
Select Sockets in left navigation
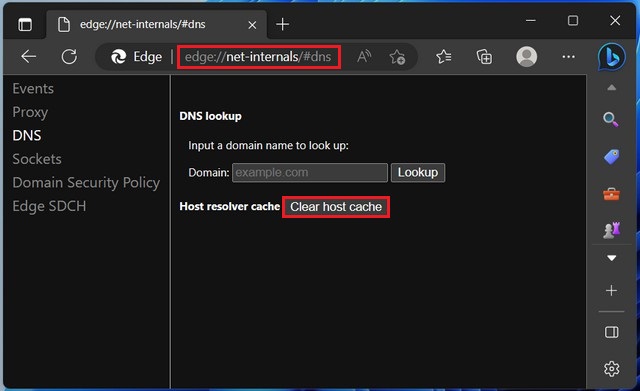[x=37, y=159]
